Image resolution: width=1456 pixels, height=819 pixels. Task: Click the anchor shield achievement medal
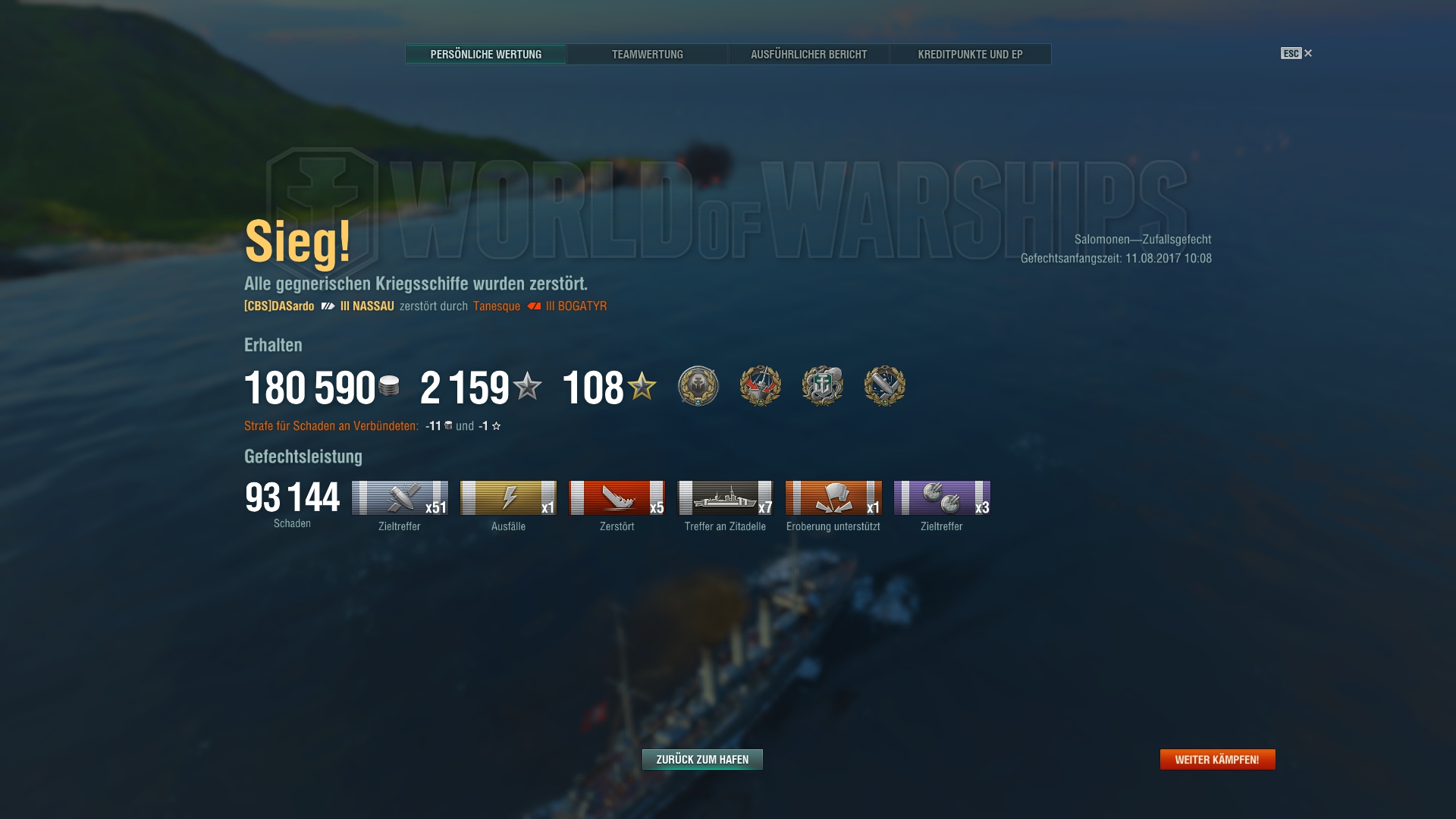(822, 386)
